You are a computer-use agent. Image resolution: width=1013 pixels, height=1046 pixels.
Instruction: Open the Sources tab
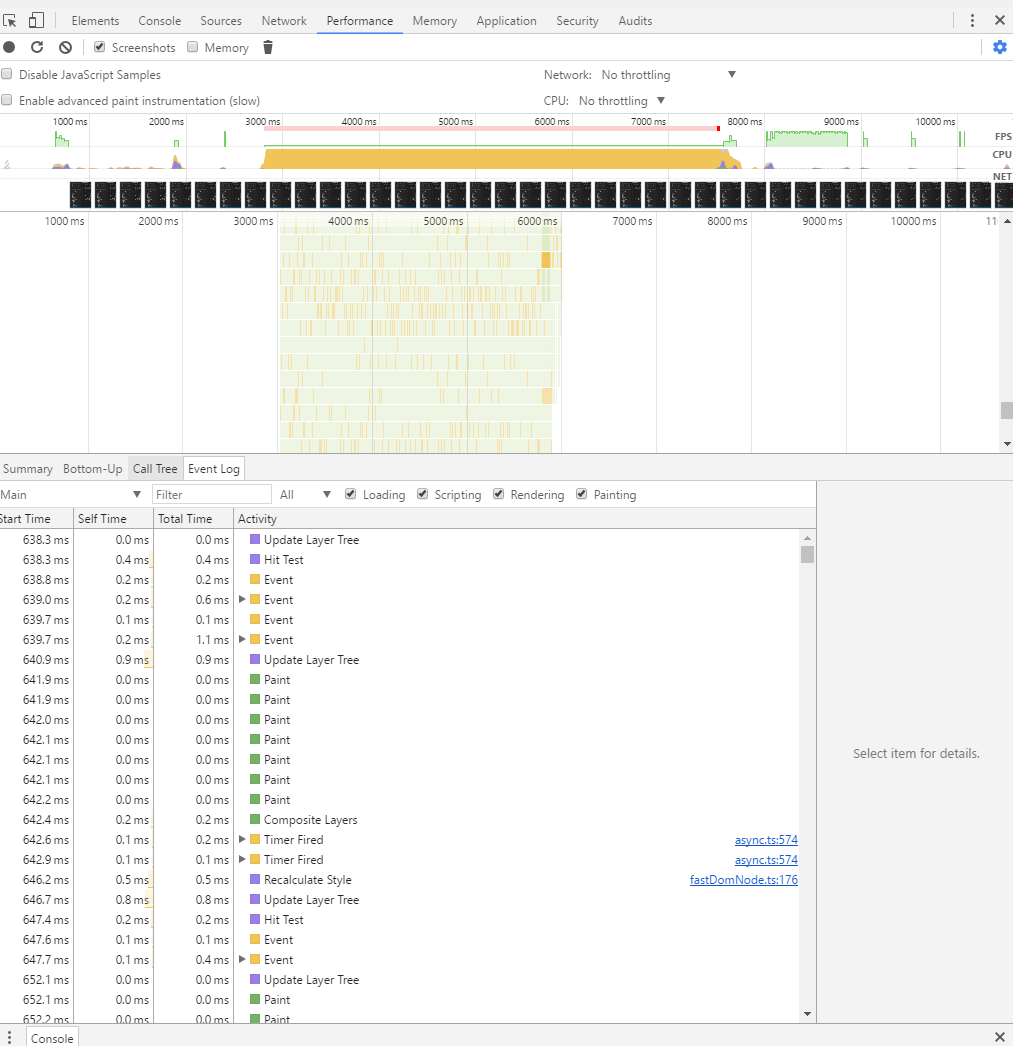(x=221, y=21)
